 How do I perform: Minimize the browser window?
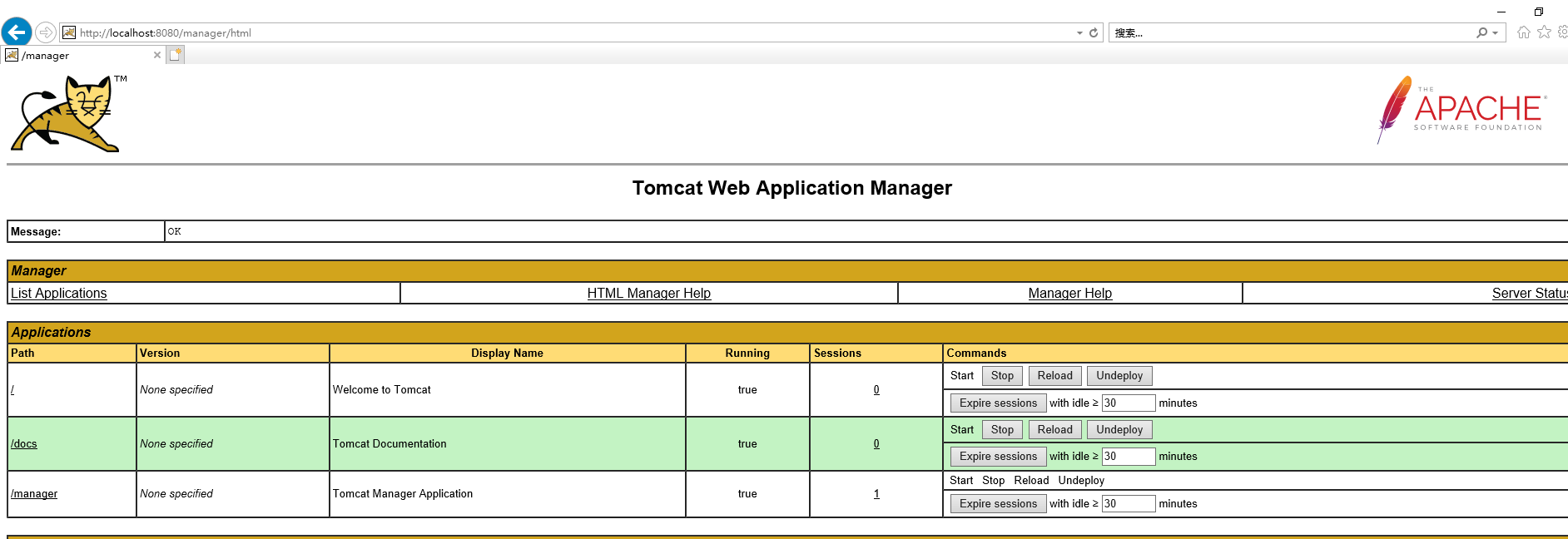click(x=1501, y=12)
